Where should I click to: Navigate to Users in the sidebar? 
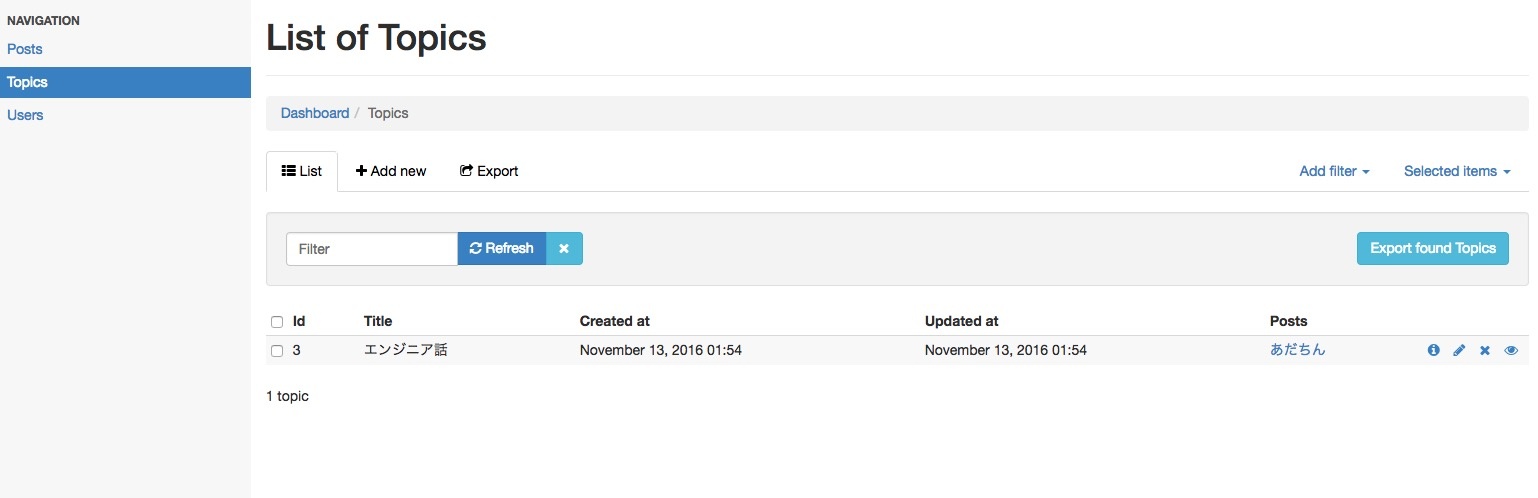pos(25,115)
